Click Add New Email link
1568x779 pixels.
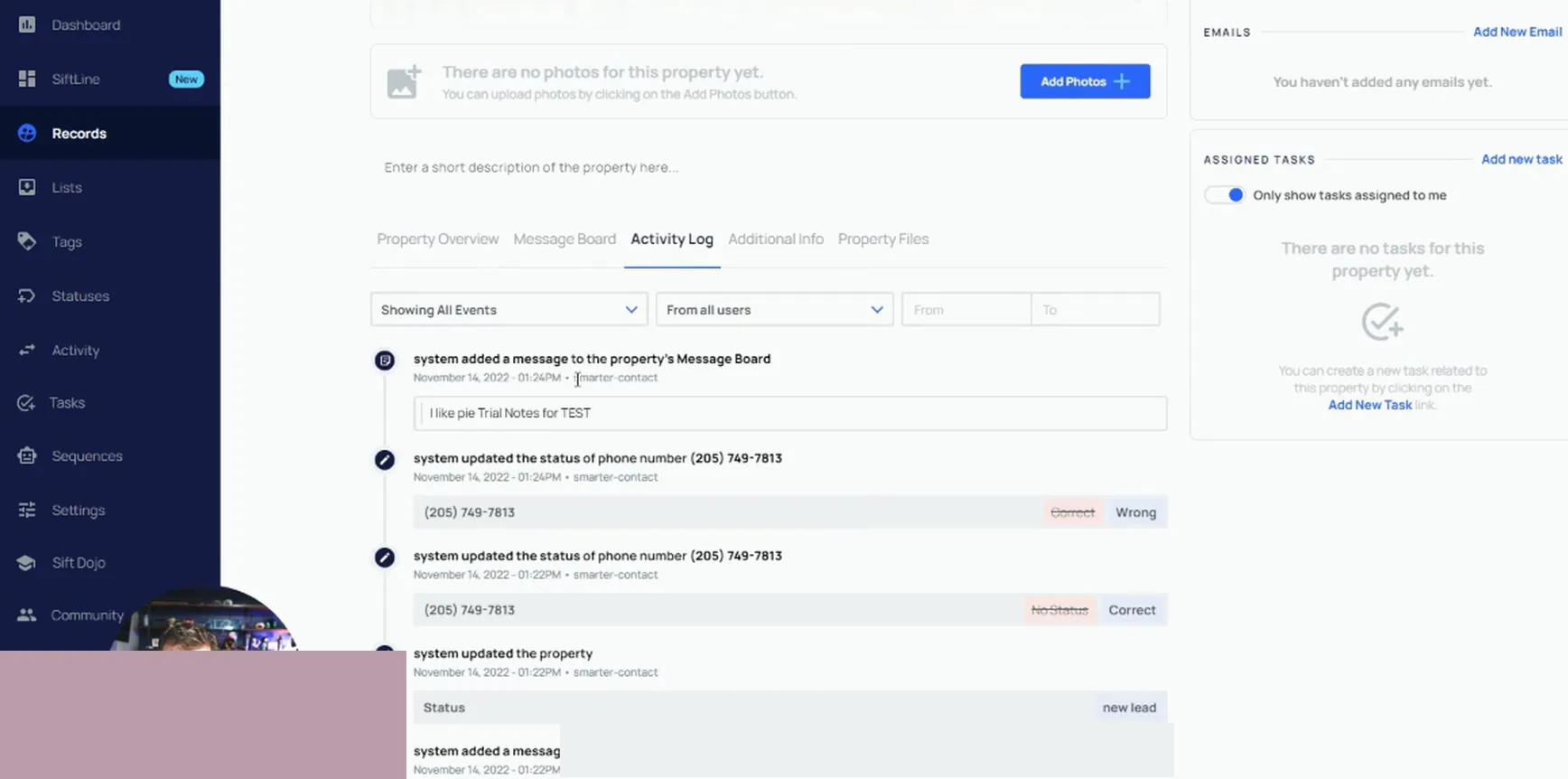click(1517, 32)
